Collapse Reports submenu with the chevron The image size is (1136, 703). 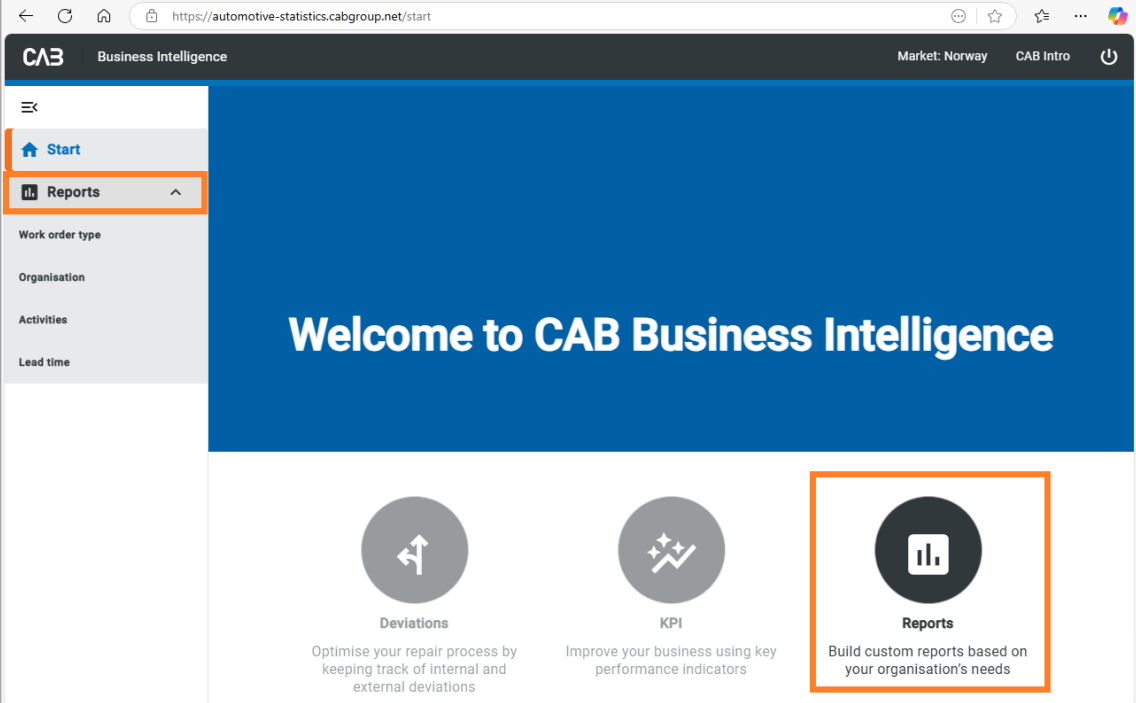[x=175, y=192]
